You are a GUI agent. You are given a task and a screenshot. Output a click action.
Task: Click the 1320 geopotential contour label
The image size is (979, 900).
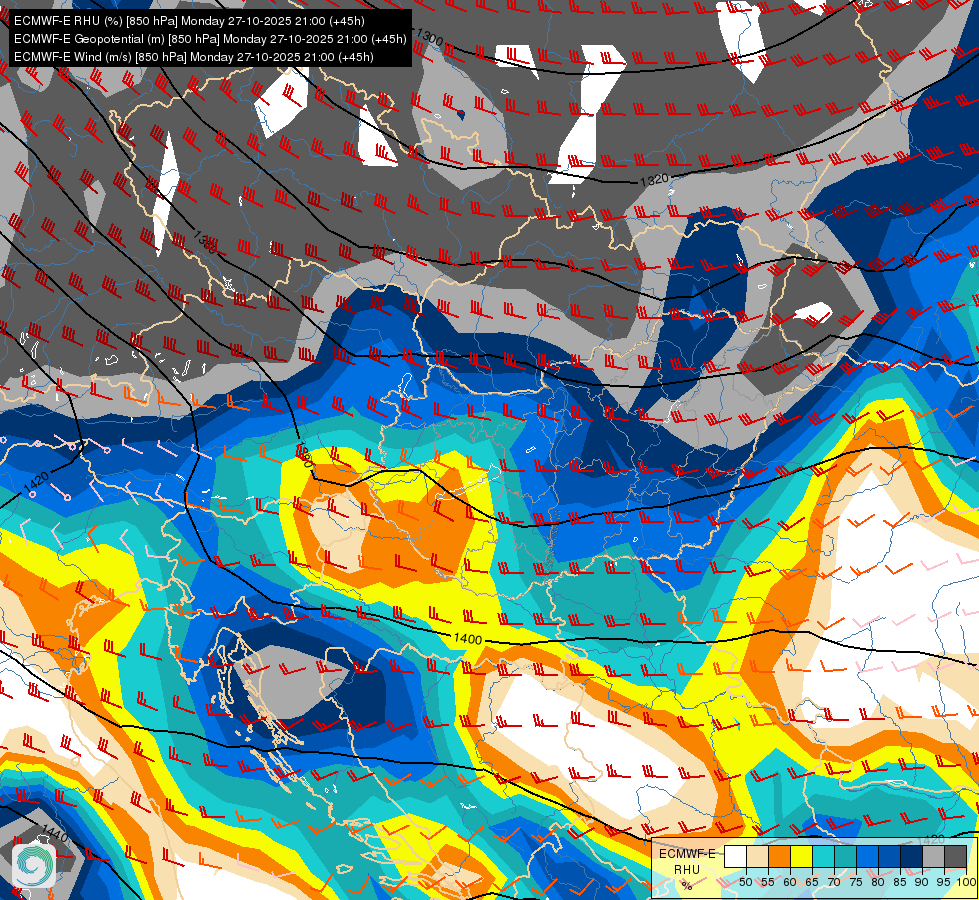654,180
